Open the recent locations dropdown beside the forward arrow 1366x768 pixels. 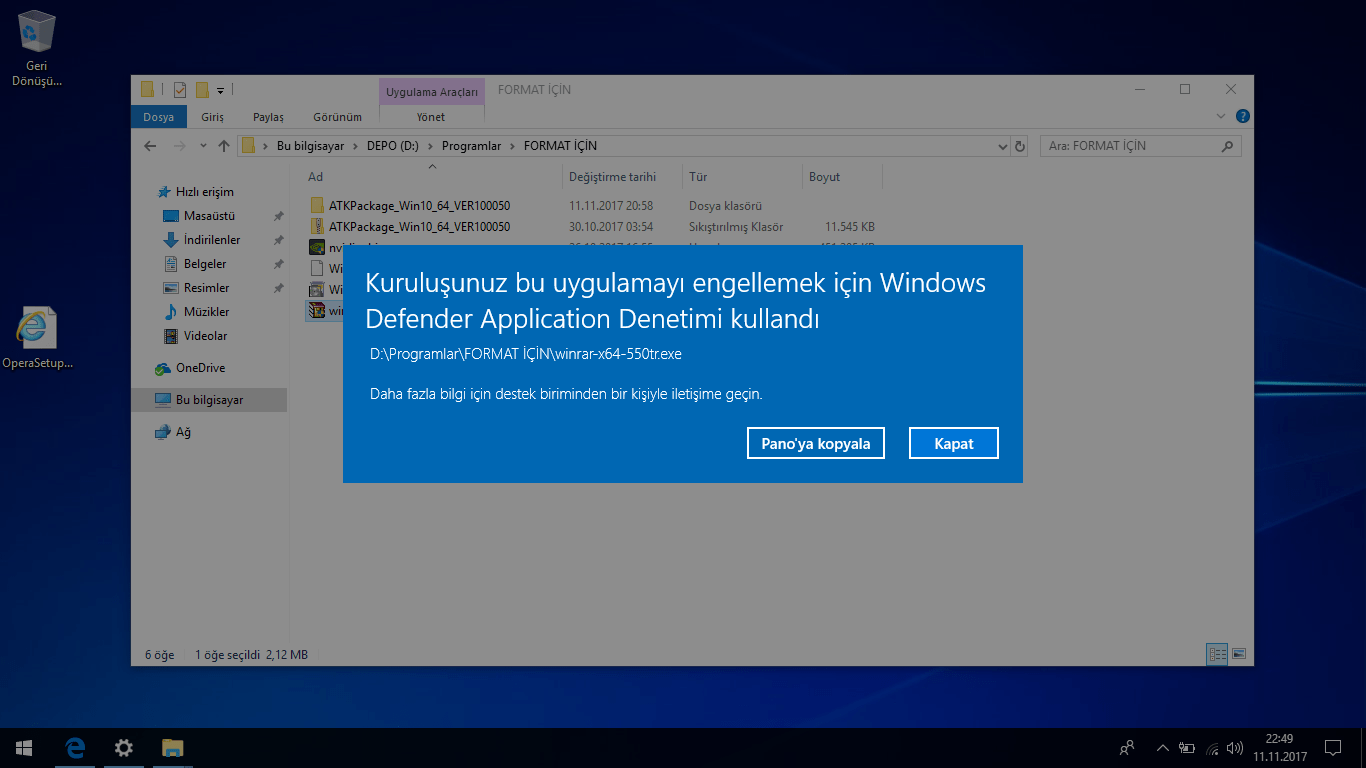(202, 146)
